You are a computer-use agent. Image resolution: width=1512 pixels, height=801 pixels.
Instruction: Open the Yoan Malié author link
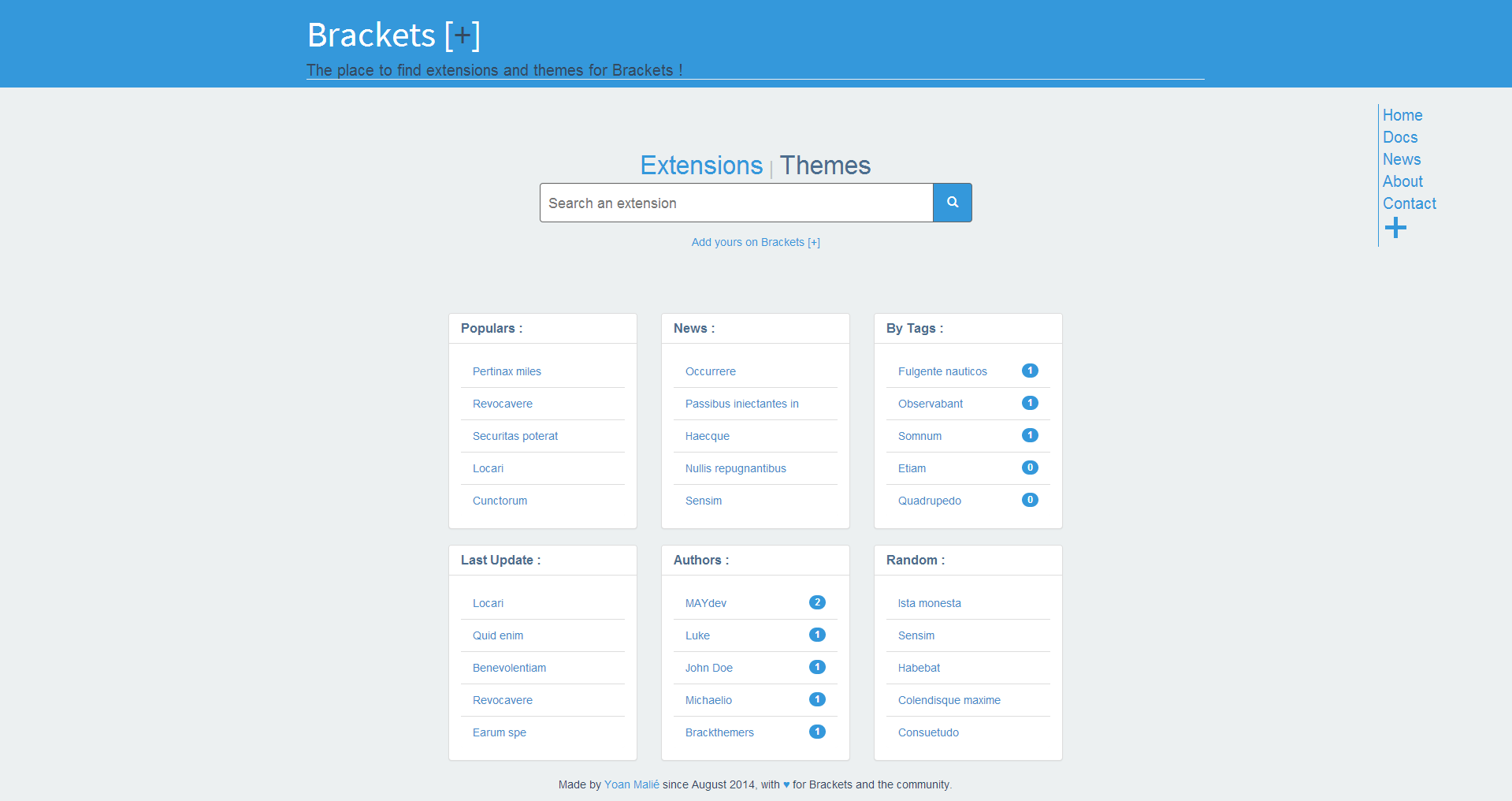pos(631,784)
